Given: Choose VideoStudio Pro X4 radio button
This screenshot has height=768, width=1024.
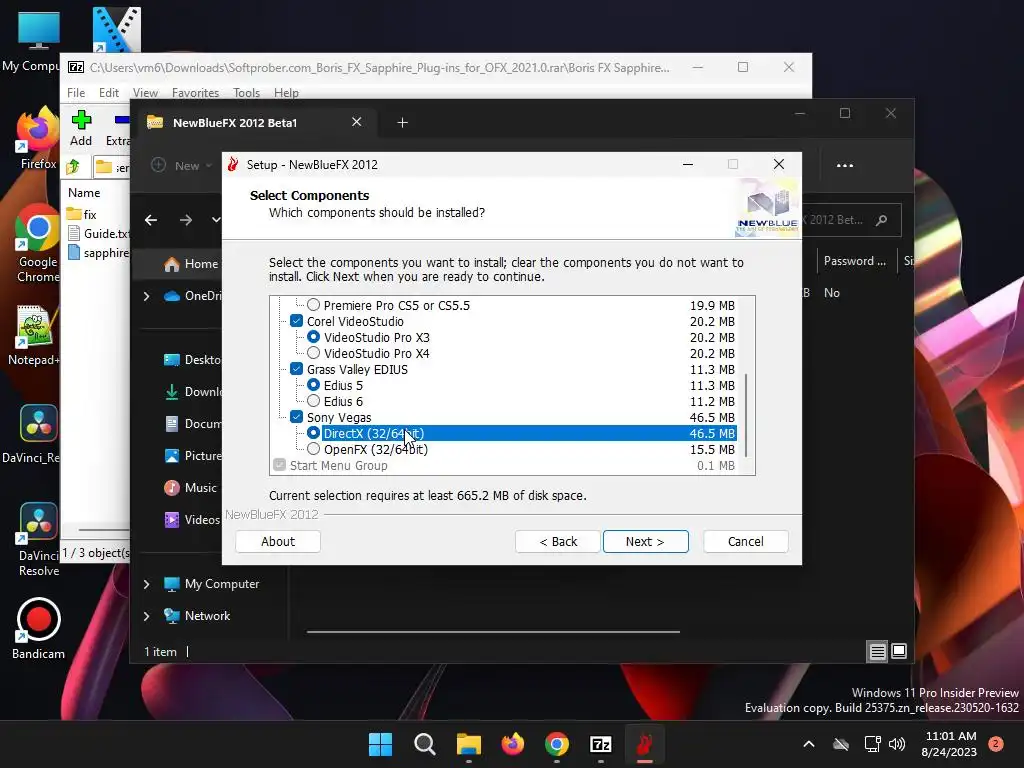Looking at the screenshot, I should click(313, 353).
